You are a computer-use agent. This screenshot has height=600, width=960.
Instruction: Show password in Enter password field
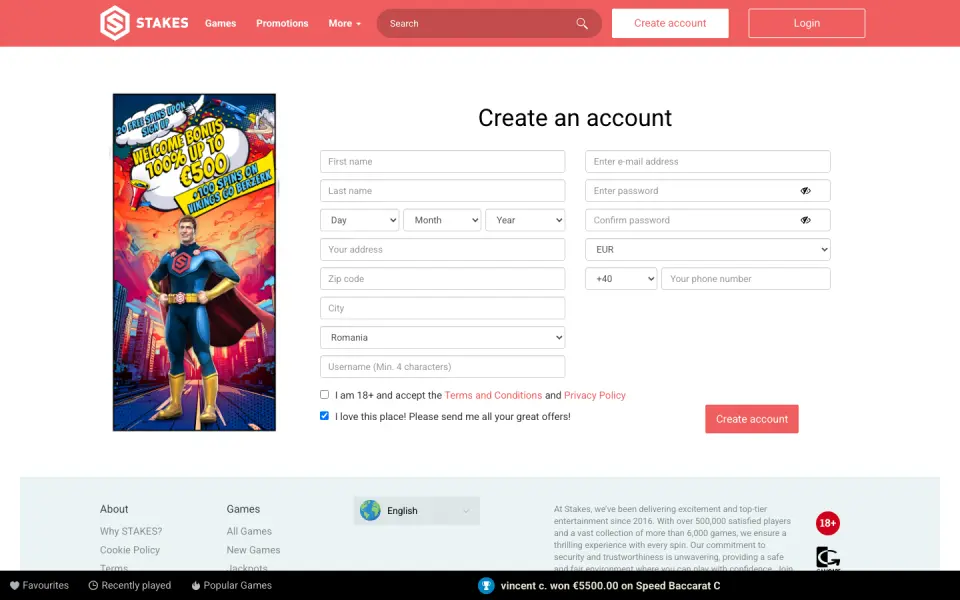tap(806, 191)
